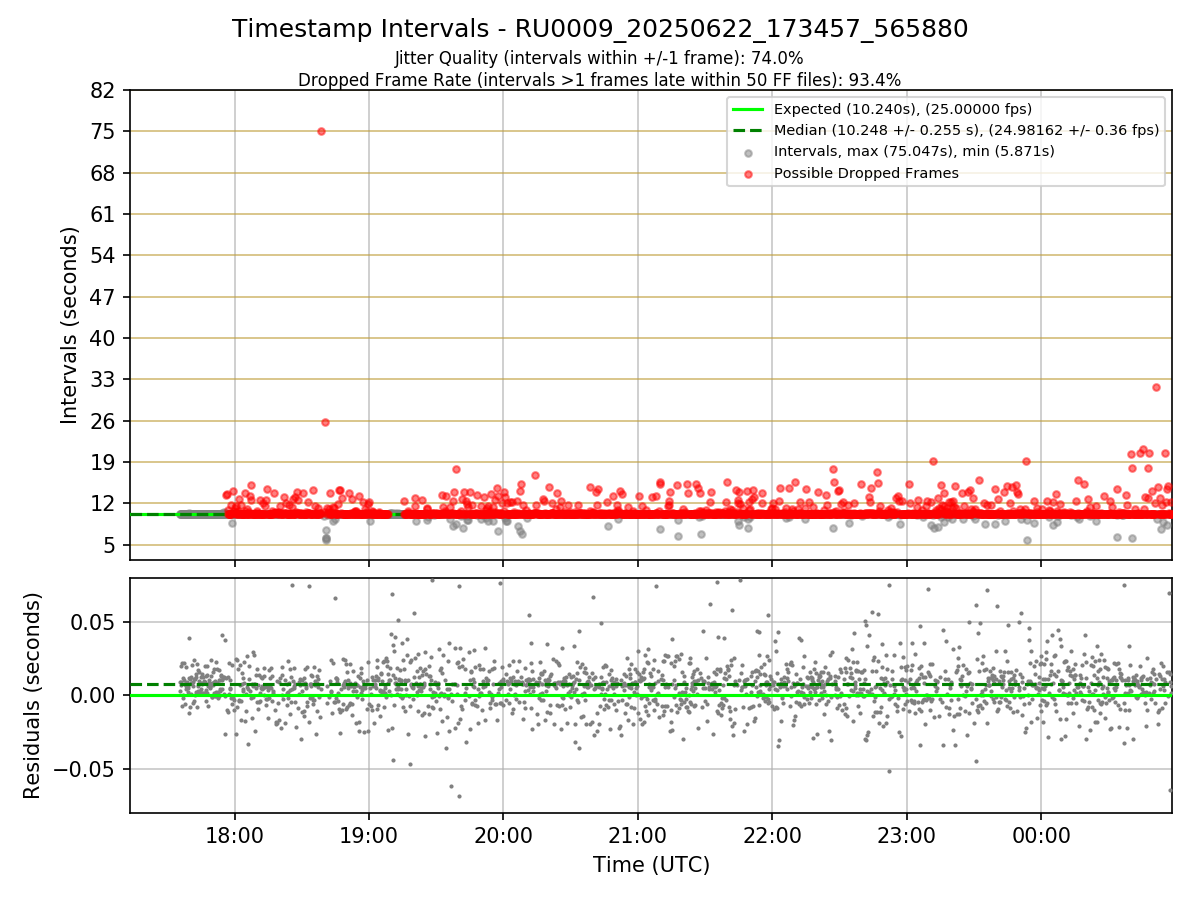Click the red outlier point at 75 seconds

tap(321, 131)
